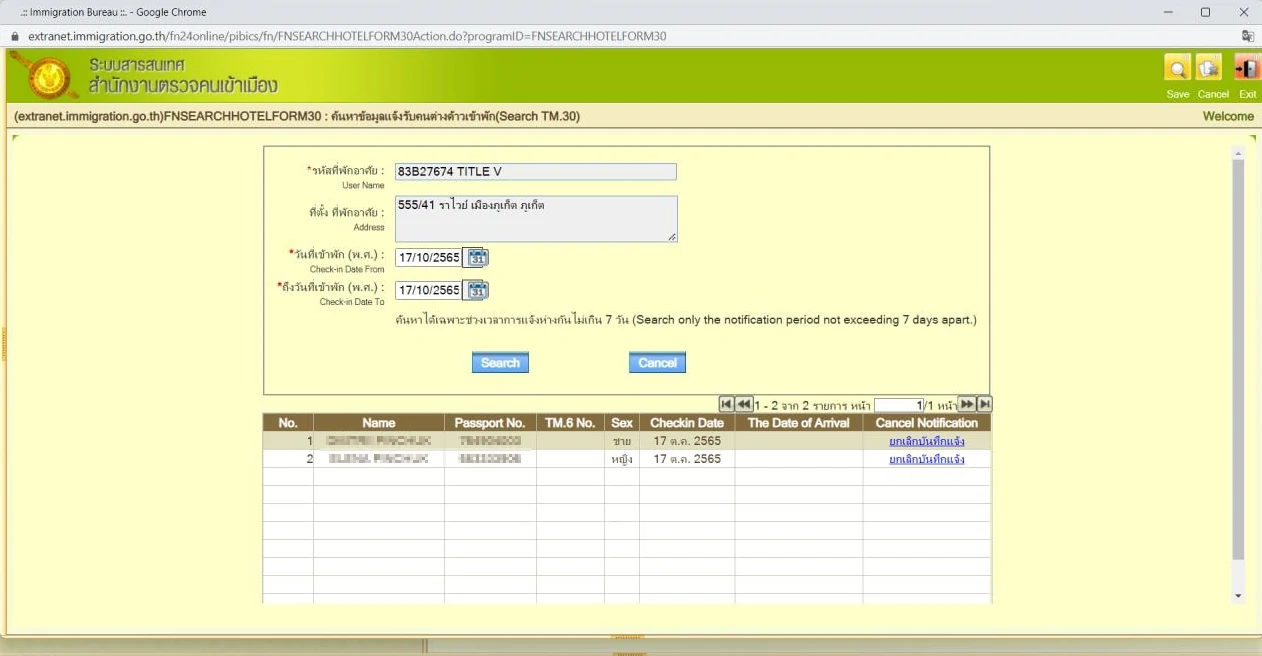
Task: Click check-in date cell in row 1
Action: 687,441
